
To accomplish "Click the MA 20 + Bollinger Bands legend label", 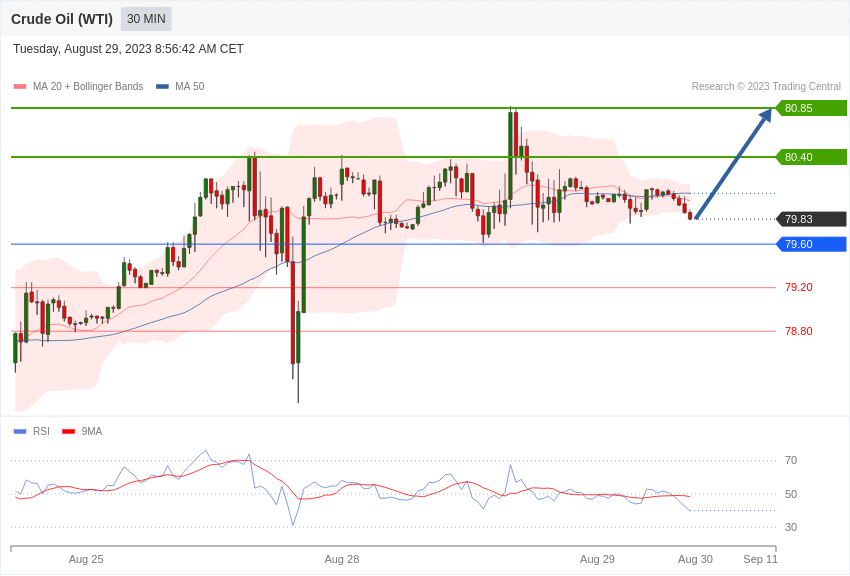I will click(88, 86).
